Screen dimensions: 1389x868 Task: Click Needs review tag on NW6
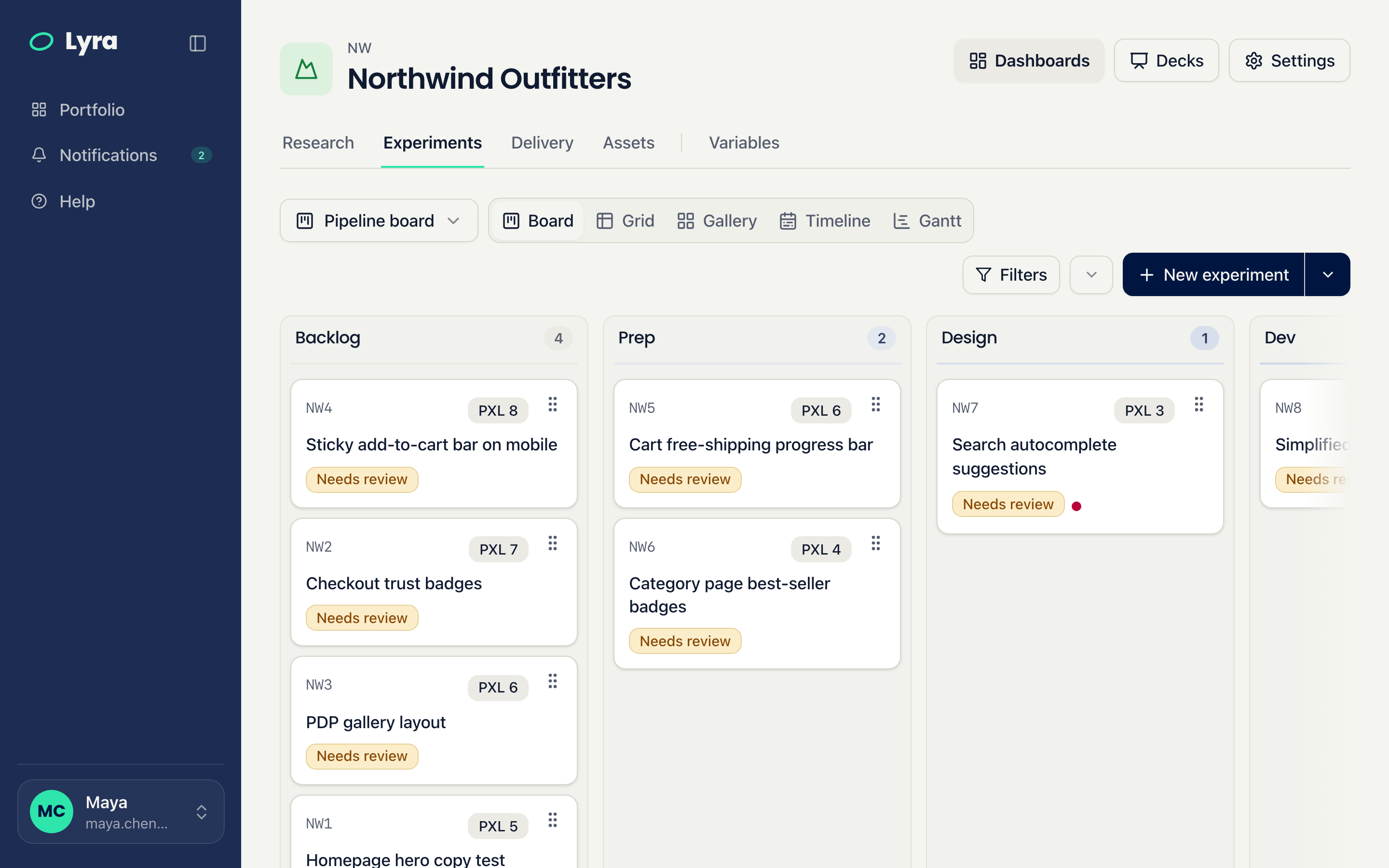tap(685, 641)
